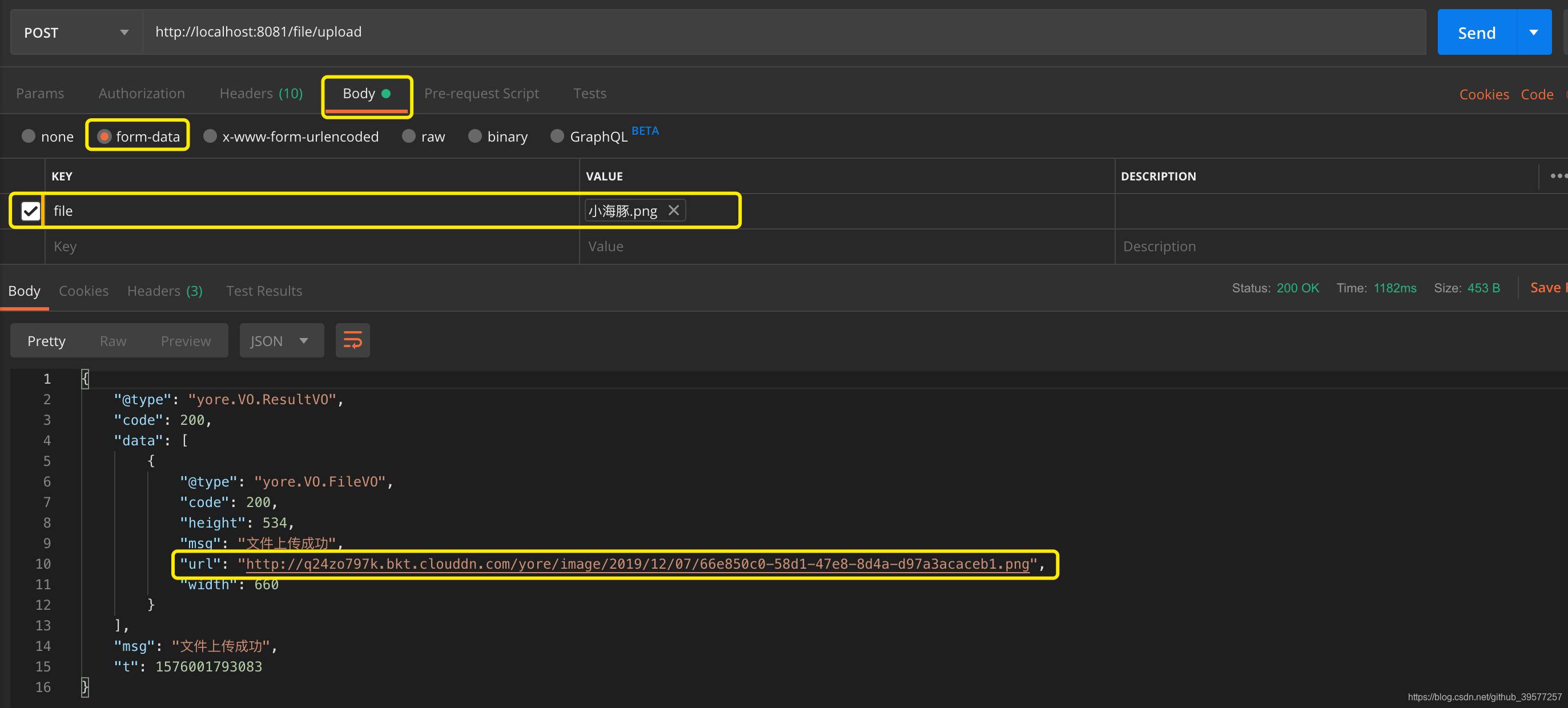This screenshot has height=708, width=1568.
Task: Click the Pretty view icon
Action: coord(47,340)
